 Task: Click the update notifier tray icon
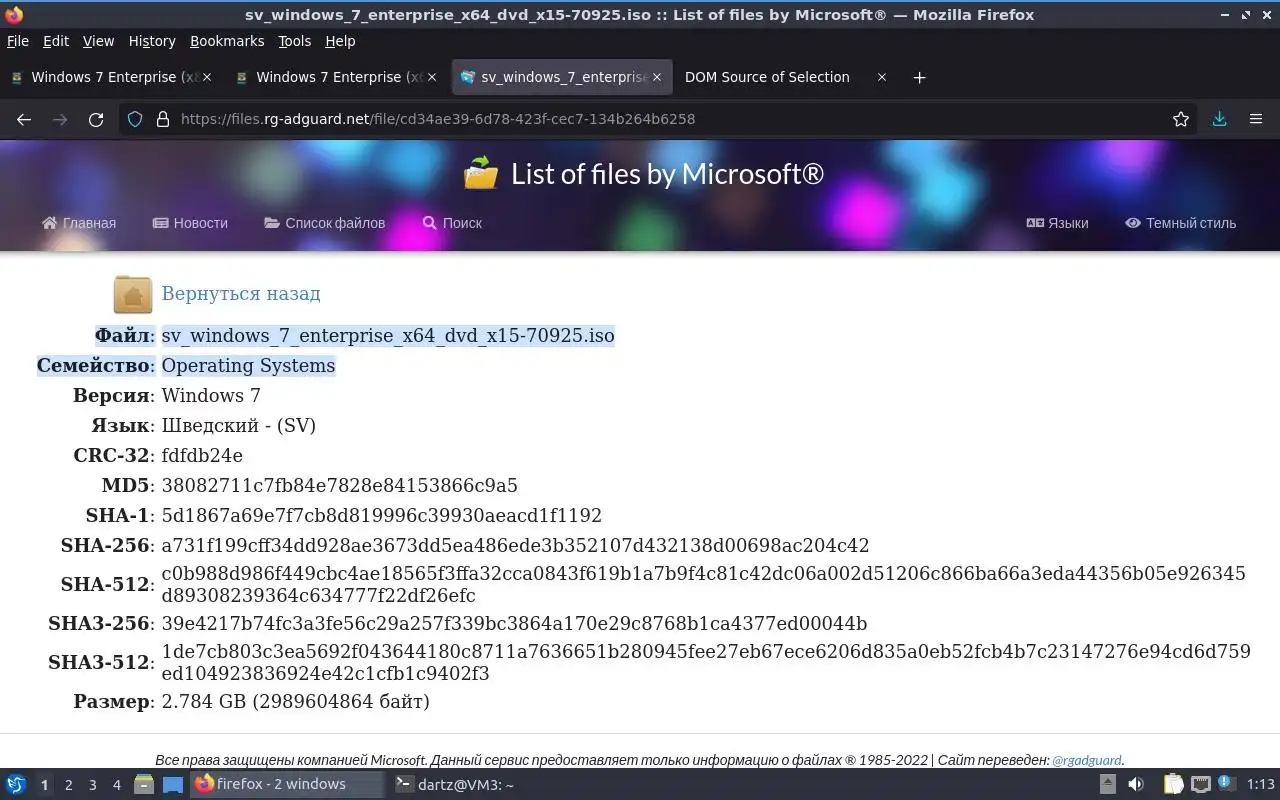(1225, 783)
